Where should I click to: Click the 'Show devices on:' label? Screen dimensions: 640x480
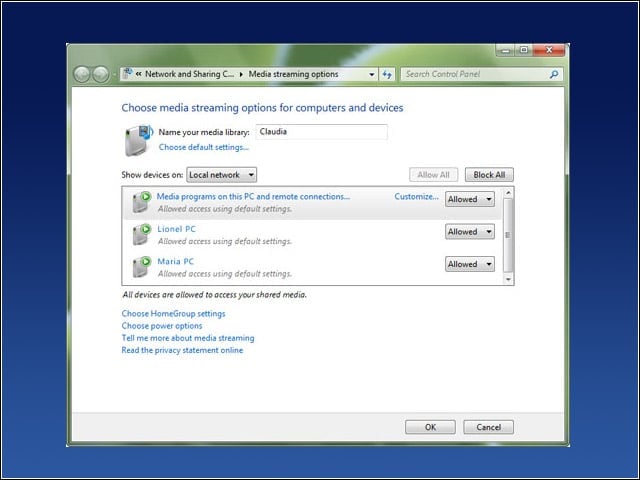[x=152, y=175]
